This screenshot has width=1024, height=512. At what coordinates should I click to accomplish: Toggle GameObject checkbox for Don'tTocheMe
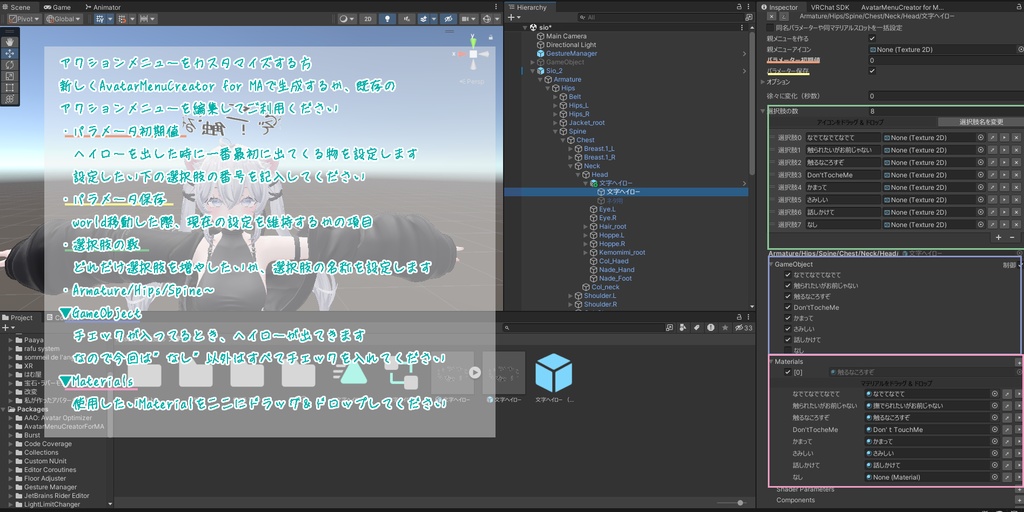point(788,307)
